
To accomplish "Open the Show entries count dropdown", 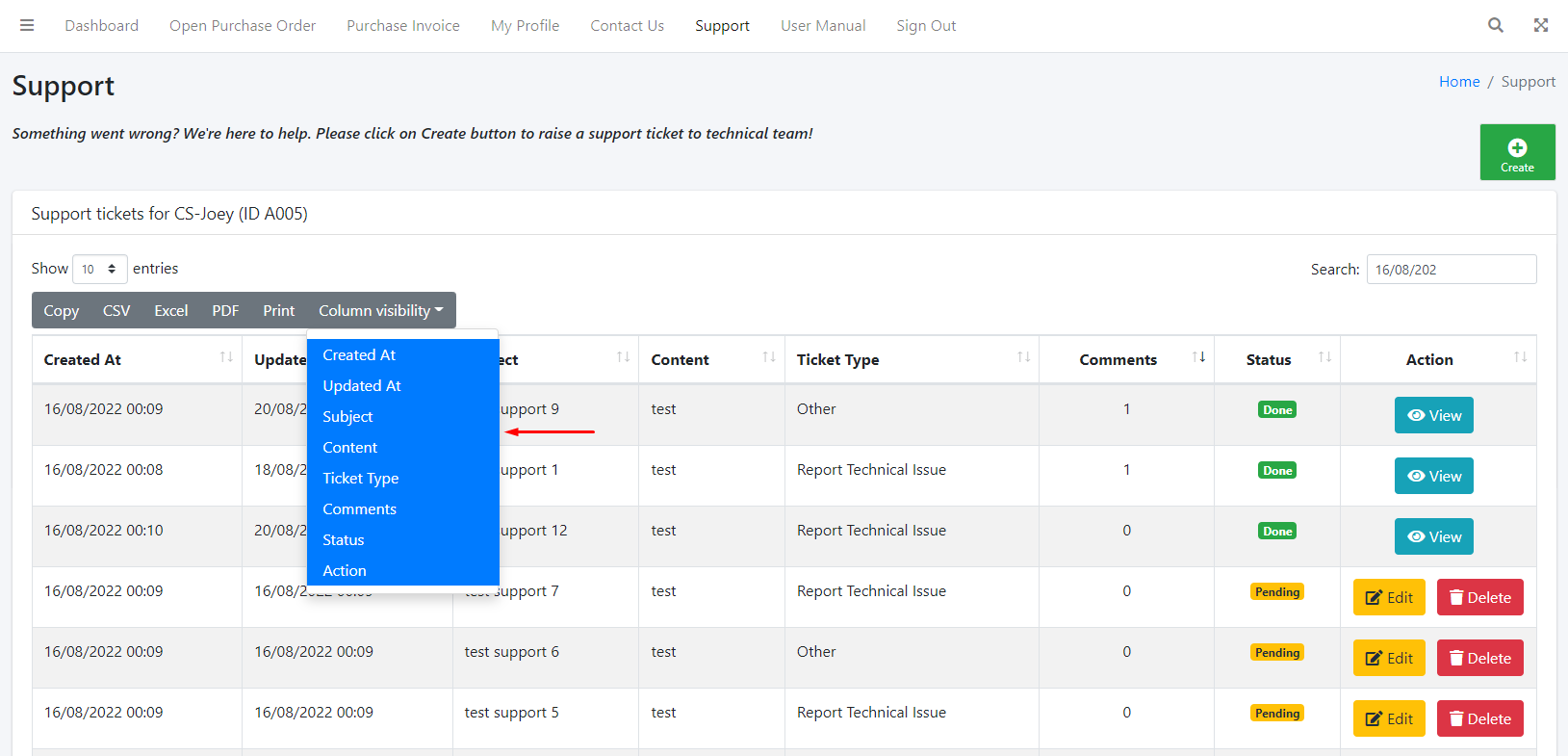I will [x=99, y=269].
